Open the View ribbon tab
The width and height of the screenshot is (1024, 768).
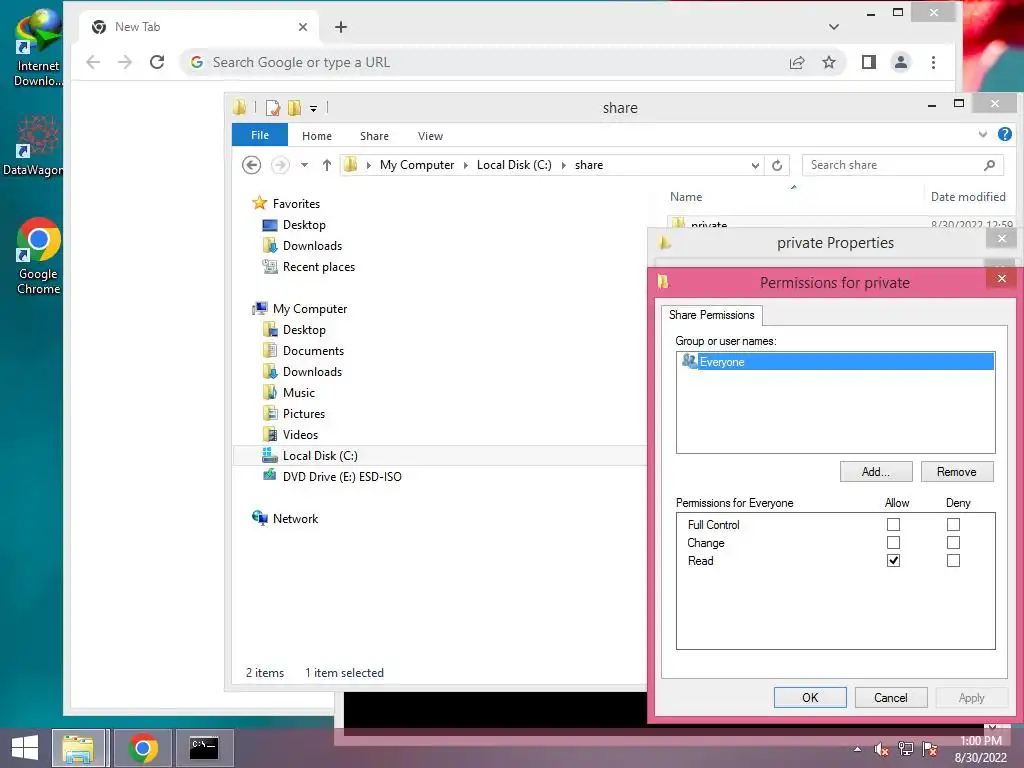coord(430,136)
